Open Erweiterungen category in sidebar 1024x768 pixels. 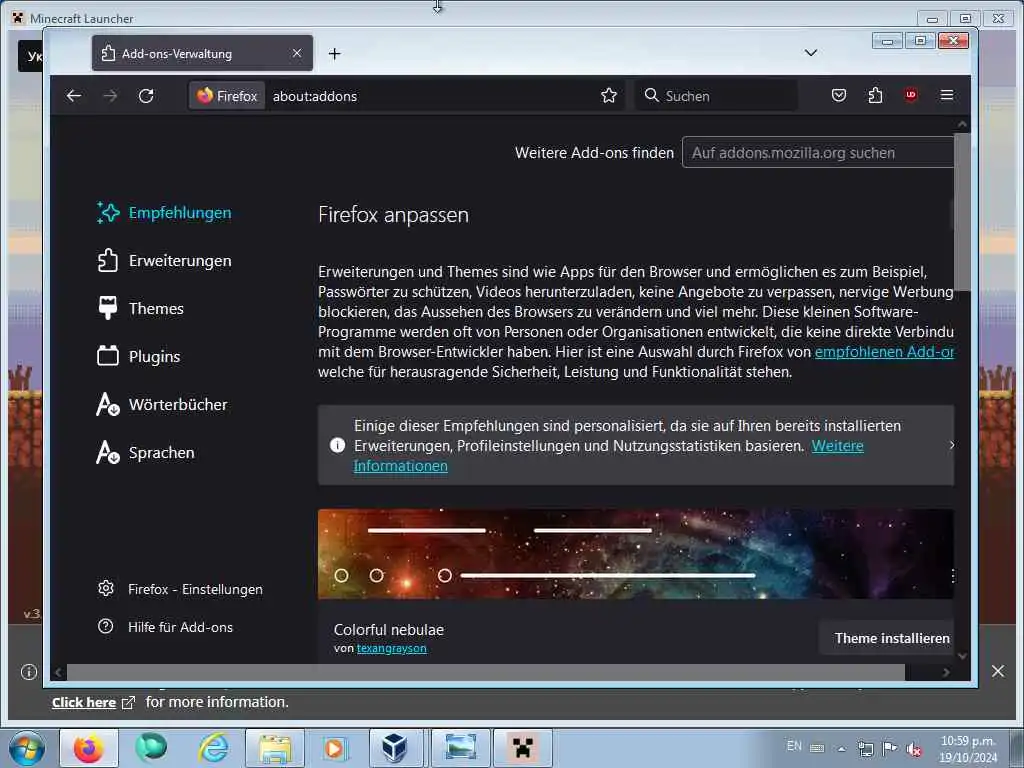164,261
